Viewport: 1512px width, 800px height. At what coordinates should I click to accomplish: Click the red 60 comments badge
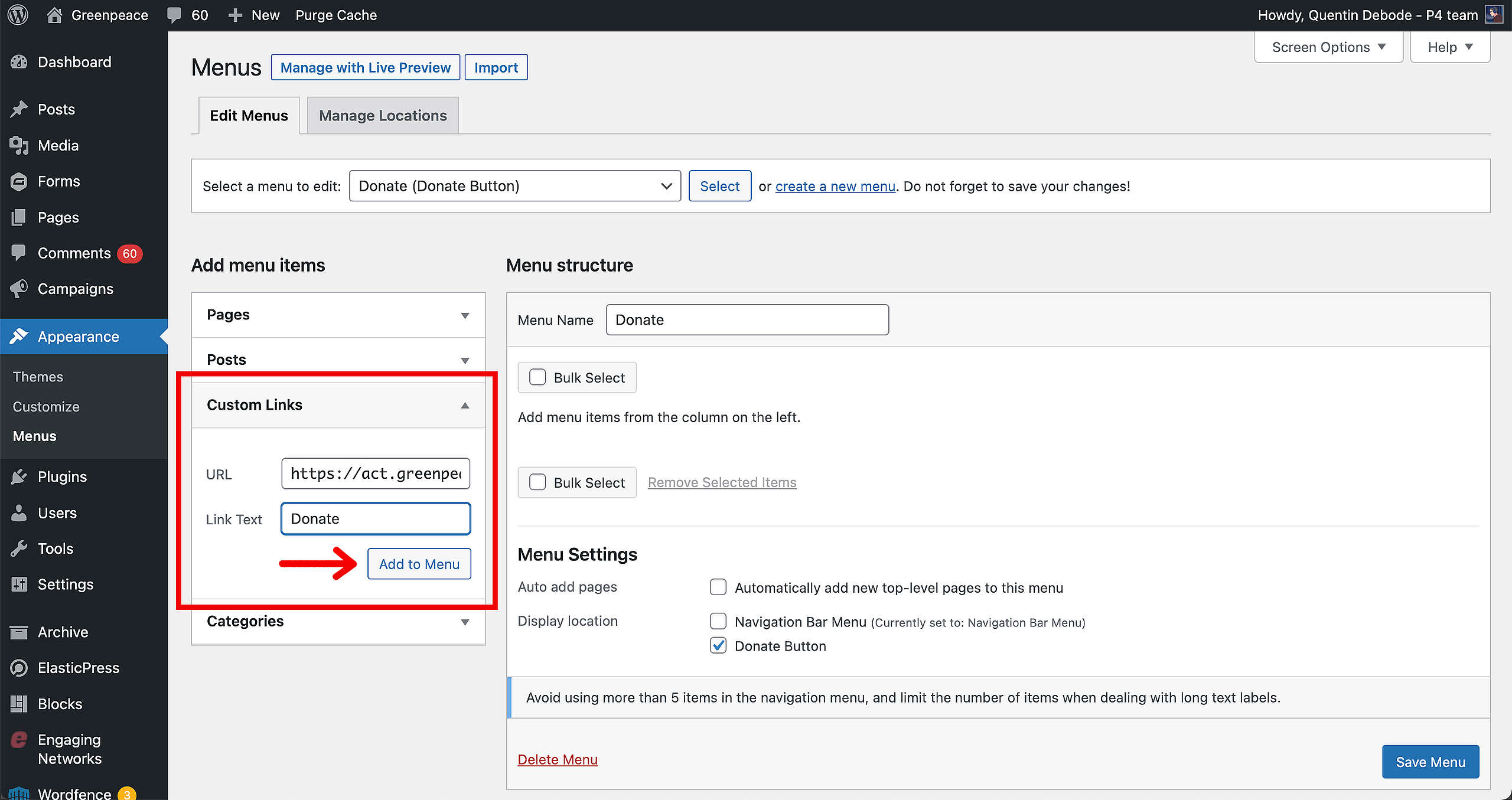coord(130,253)
